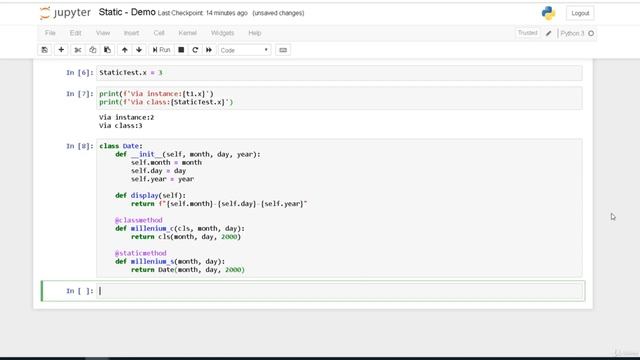Screen dimensions: 640x360
Task: Insert a cell below with plus icon
Action: [61, 50]
